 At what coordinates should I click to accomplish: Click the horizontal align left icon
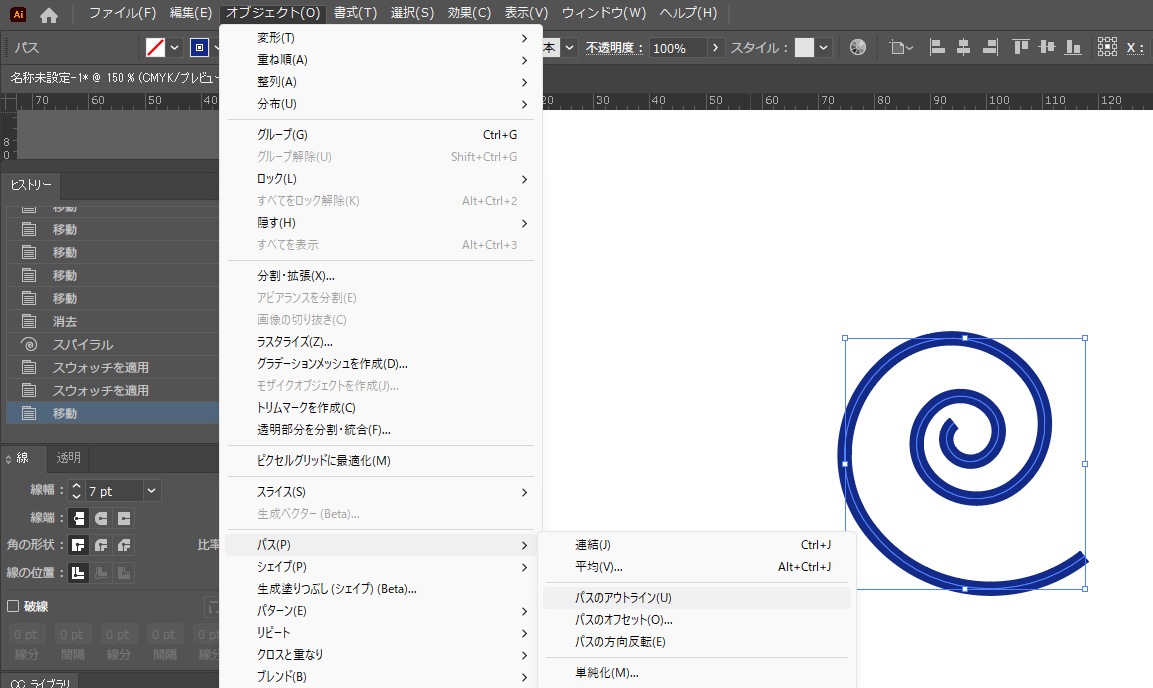click(x=938, y=47)
